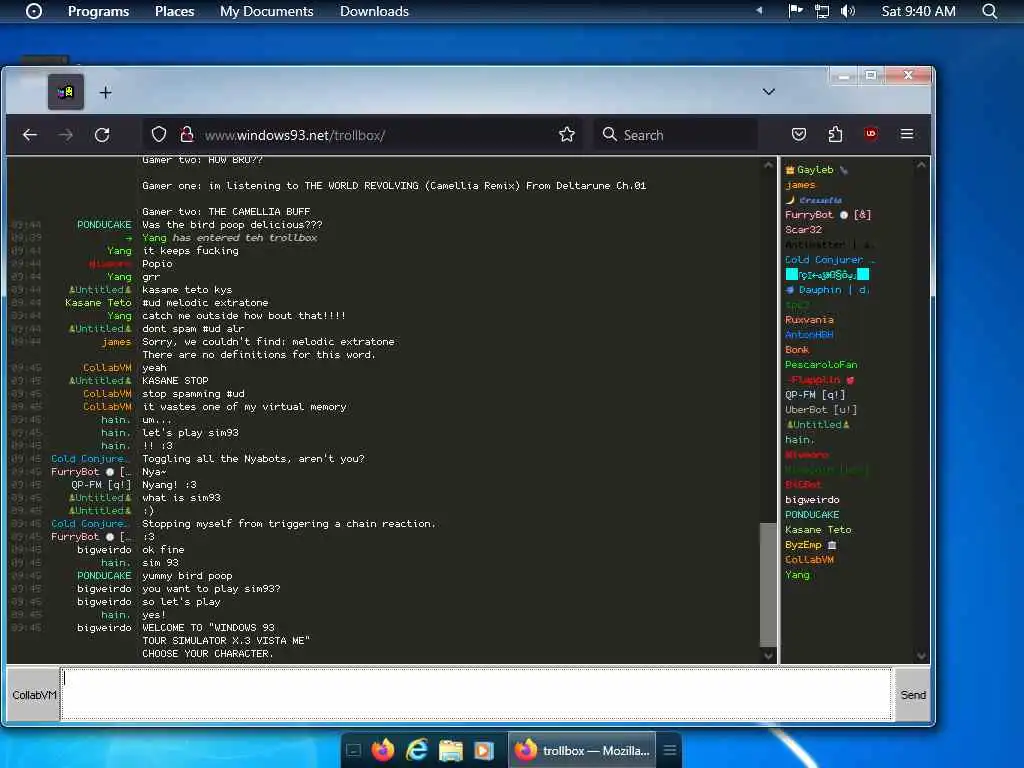The image size is (1024, 768).
Task: Click inside the chat message box
Action: tap(476, 694)
